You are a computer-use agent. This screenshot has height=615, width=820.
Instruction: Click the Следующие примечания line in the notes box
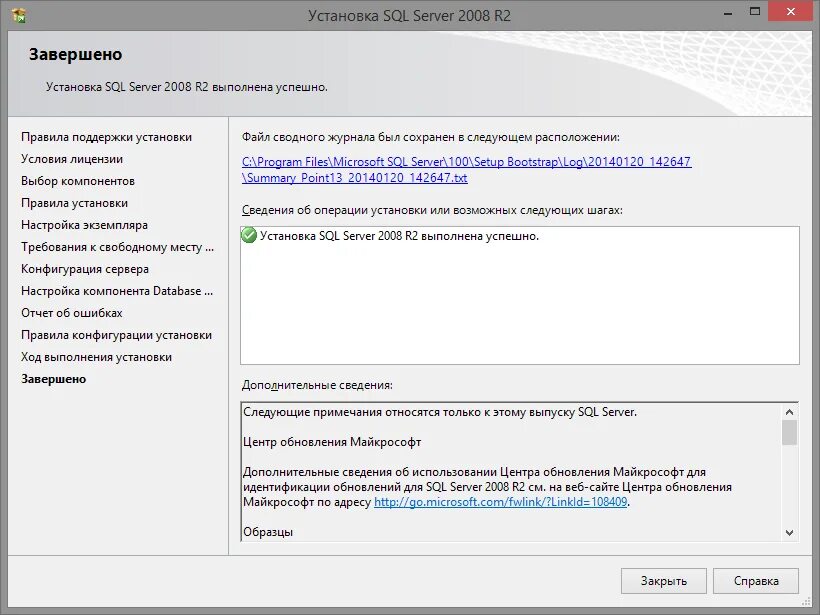click(440, 412)
